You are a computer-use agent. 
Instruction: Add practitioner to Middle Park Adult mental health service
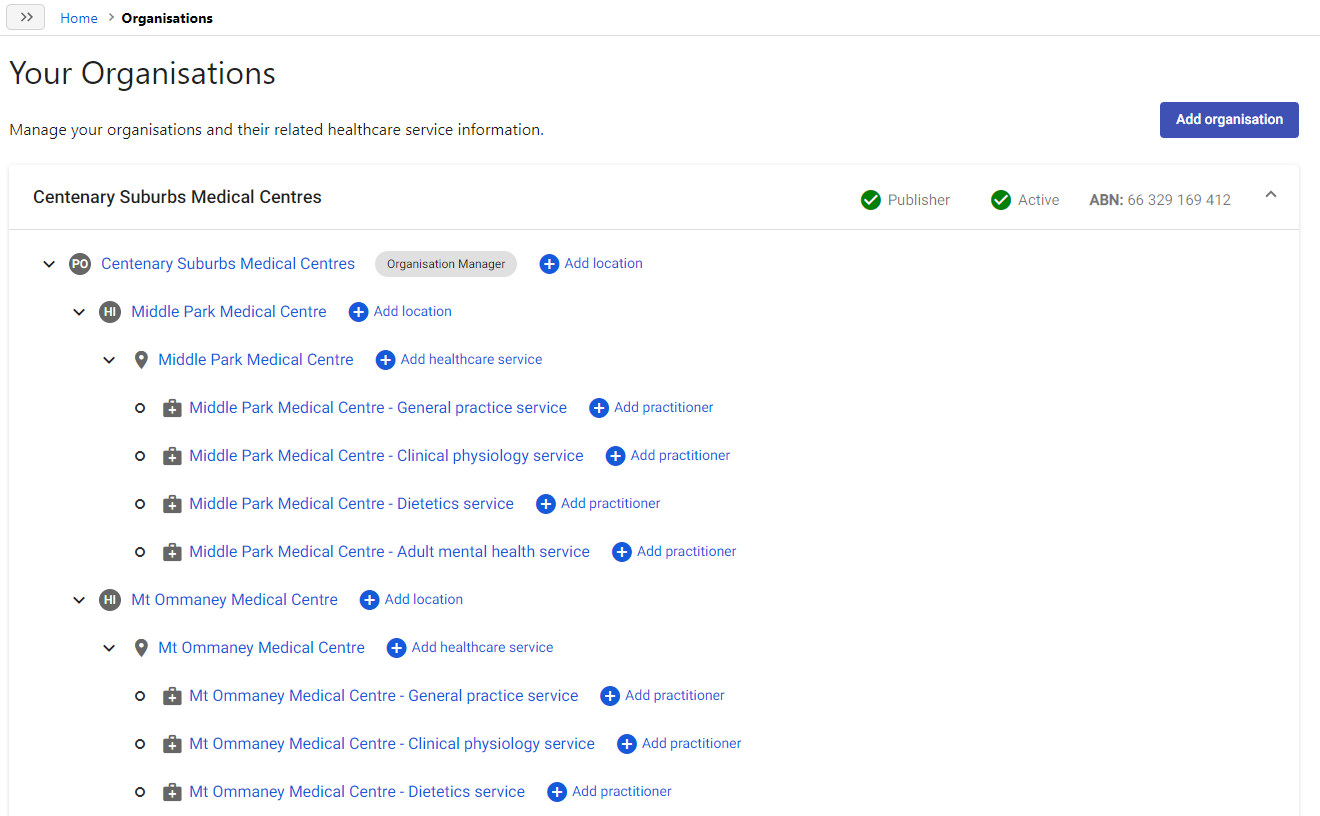[x=674, y=552]
